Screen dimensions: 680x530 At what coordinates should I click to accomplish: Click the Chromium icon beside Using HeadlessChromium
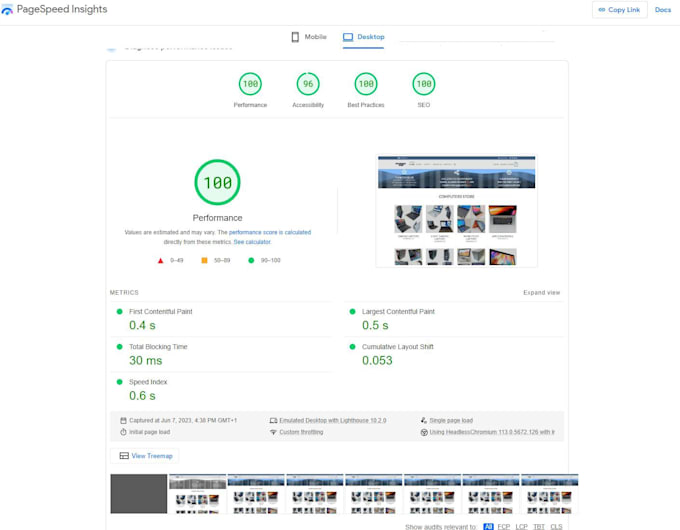pyautogui.click(x=424, y=432)
